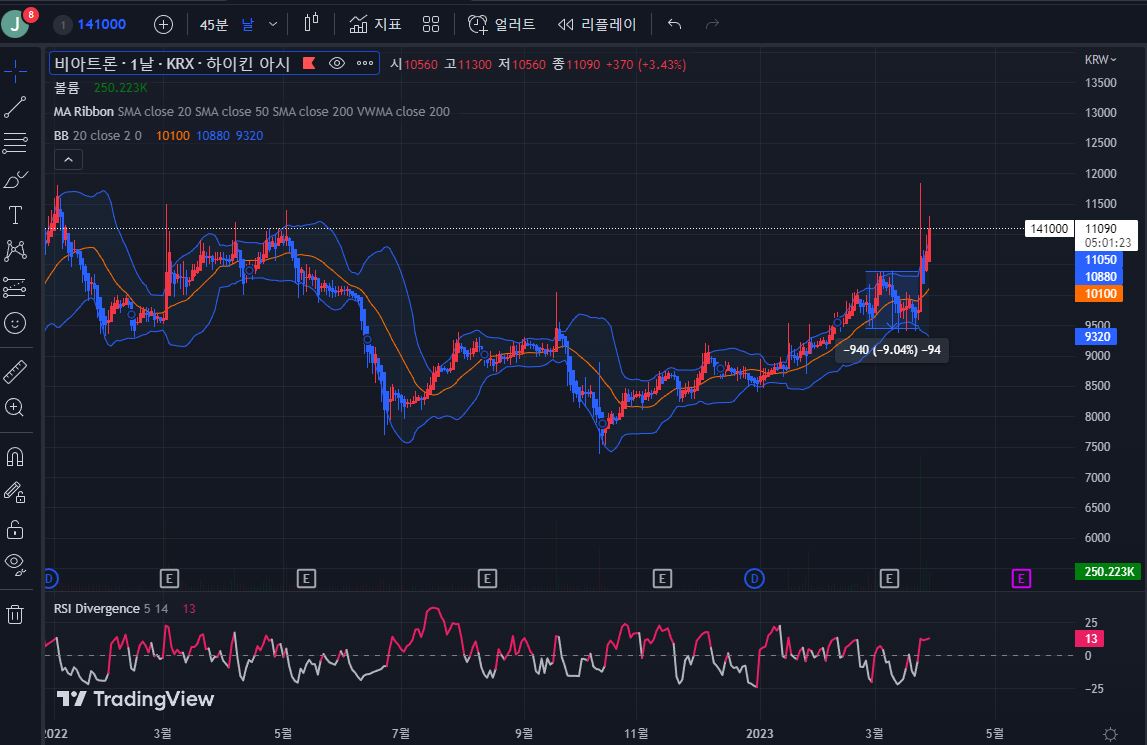1147x745 pixels.
Task: Select the 45분 timeframe
Action: 214,24
